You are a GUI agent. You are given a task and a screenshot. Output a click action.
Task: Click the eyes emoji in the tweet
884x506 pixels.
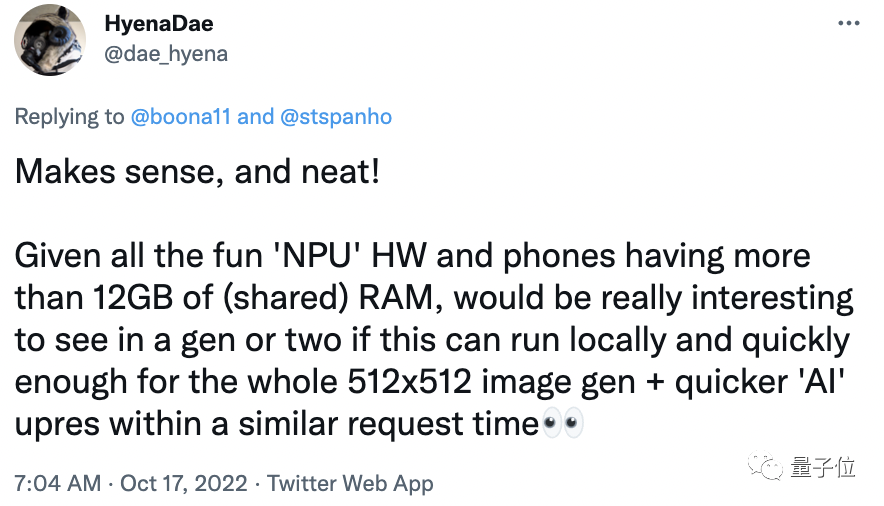(x=561, y=426)
